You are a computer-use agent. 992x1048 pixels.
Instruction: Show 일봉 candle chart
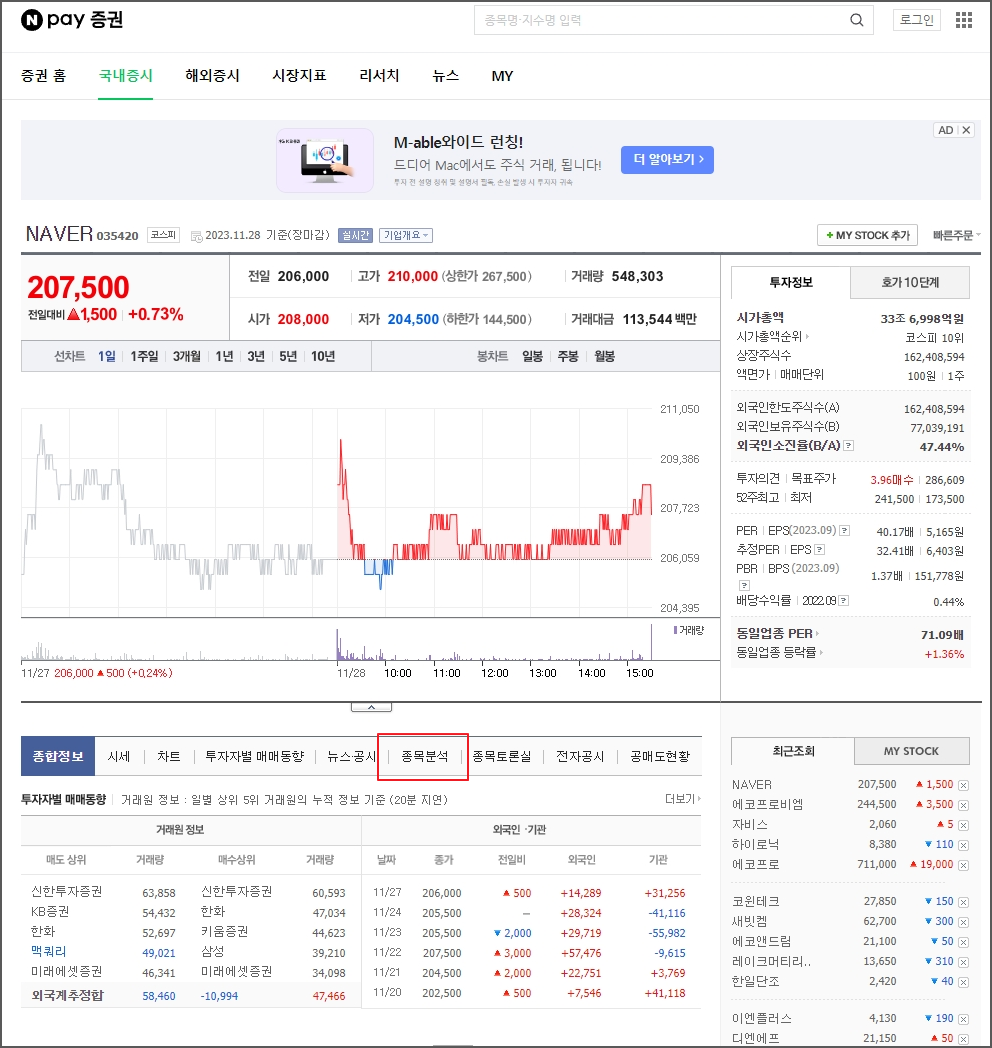pyautogui.click(x=532, y=356)
